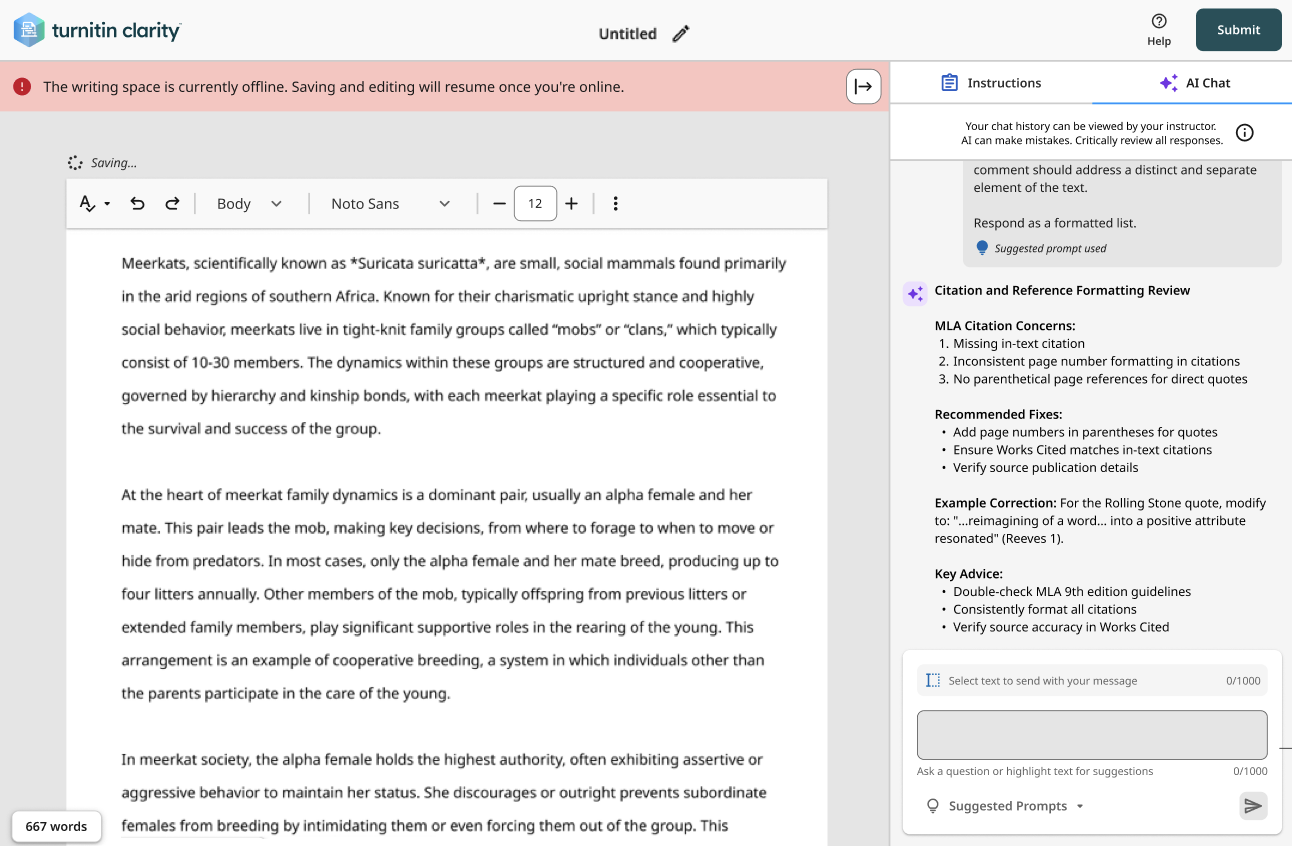
Task: Decrease the font size
Action: point(499,204)
